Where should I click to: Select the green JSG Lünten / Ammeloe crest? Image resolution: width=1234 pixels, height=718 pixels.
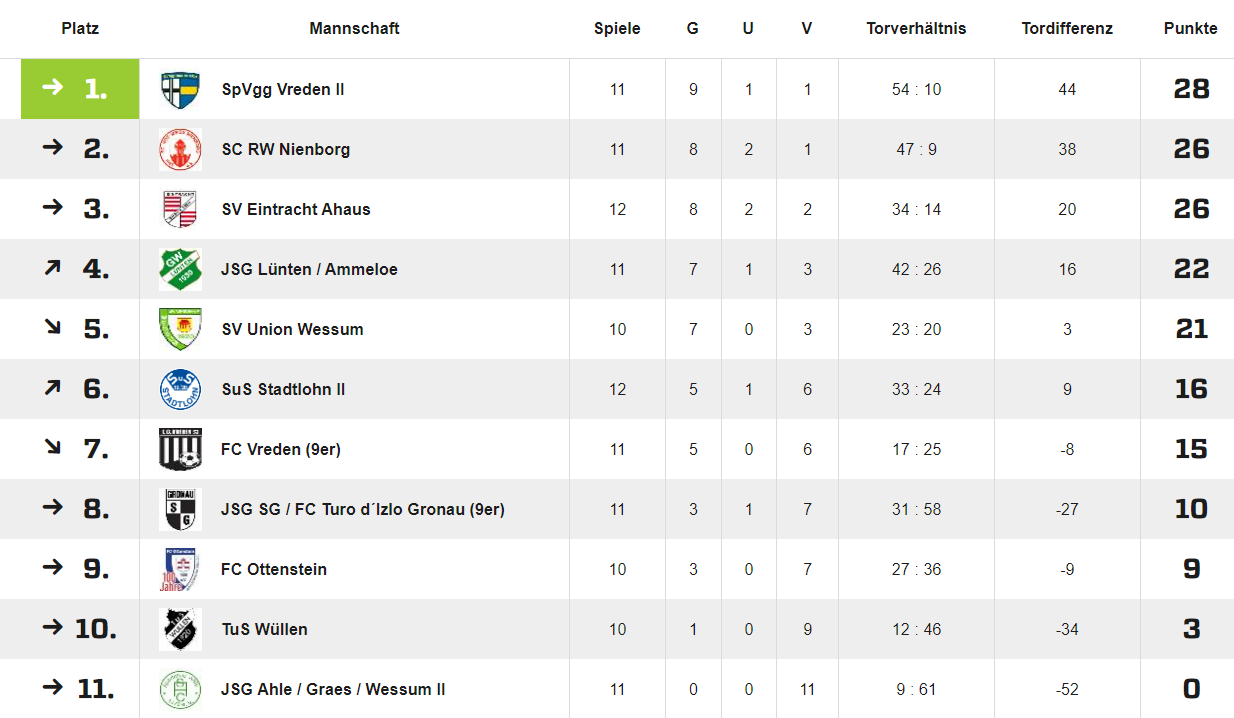[x=180, y=270]
